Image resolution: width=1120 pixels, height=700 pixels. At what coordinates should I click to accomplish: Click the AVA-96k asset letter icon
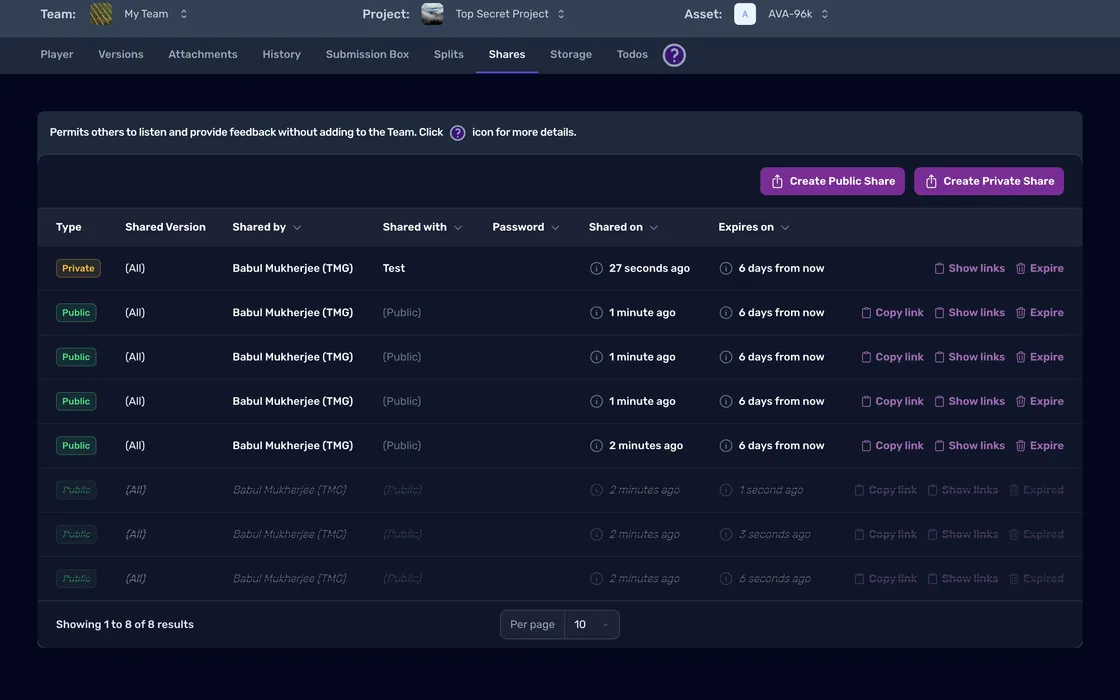(x=744, y=14)
